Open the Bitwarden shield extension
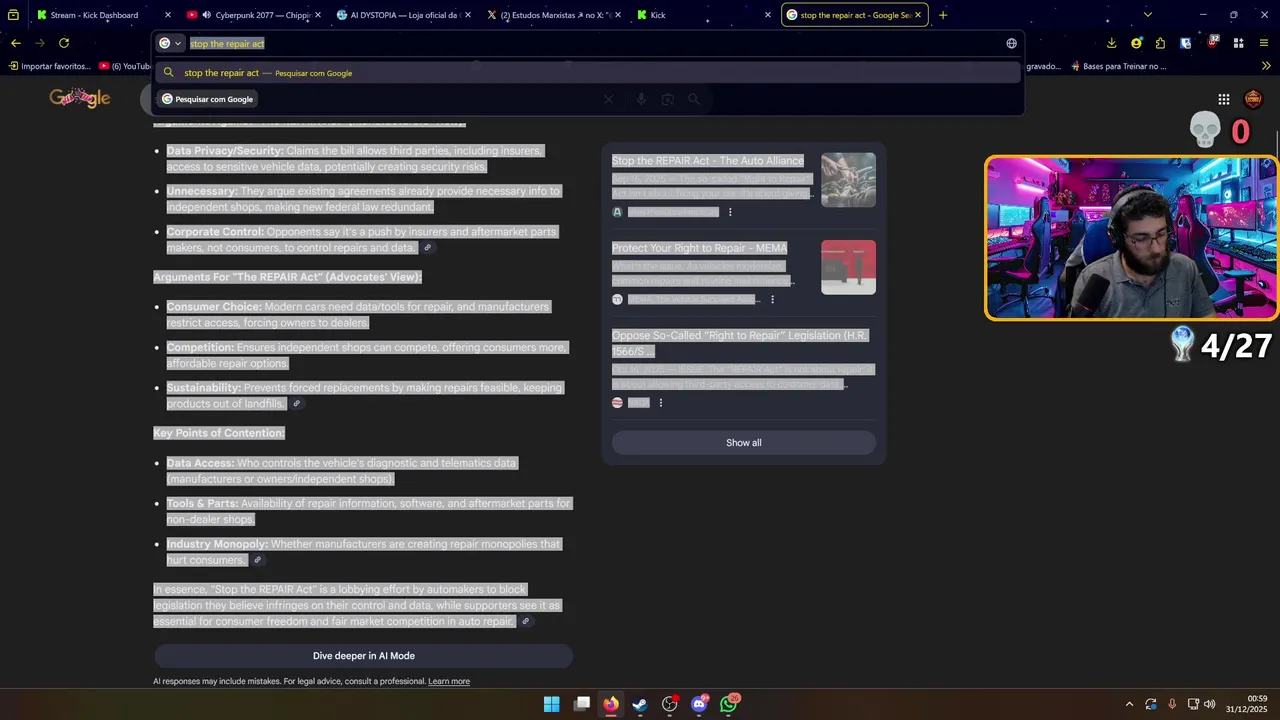 (1185, 43)
